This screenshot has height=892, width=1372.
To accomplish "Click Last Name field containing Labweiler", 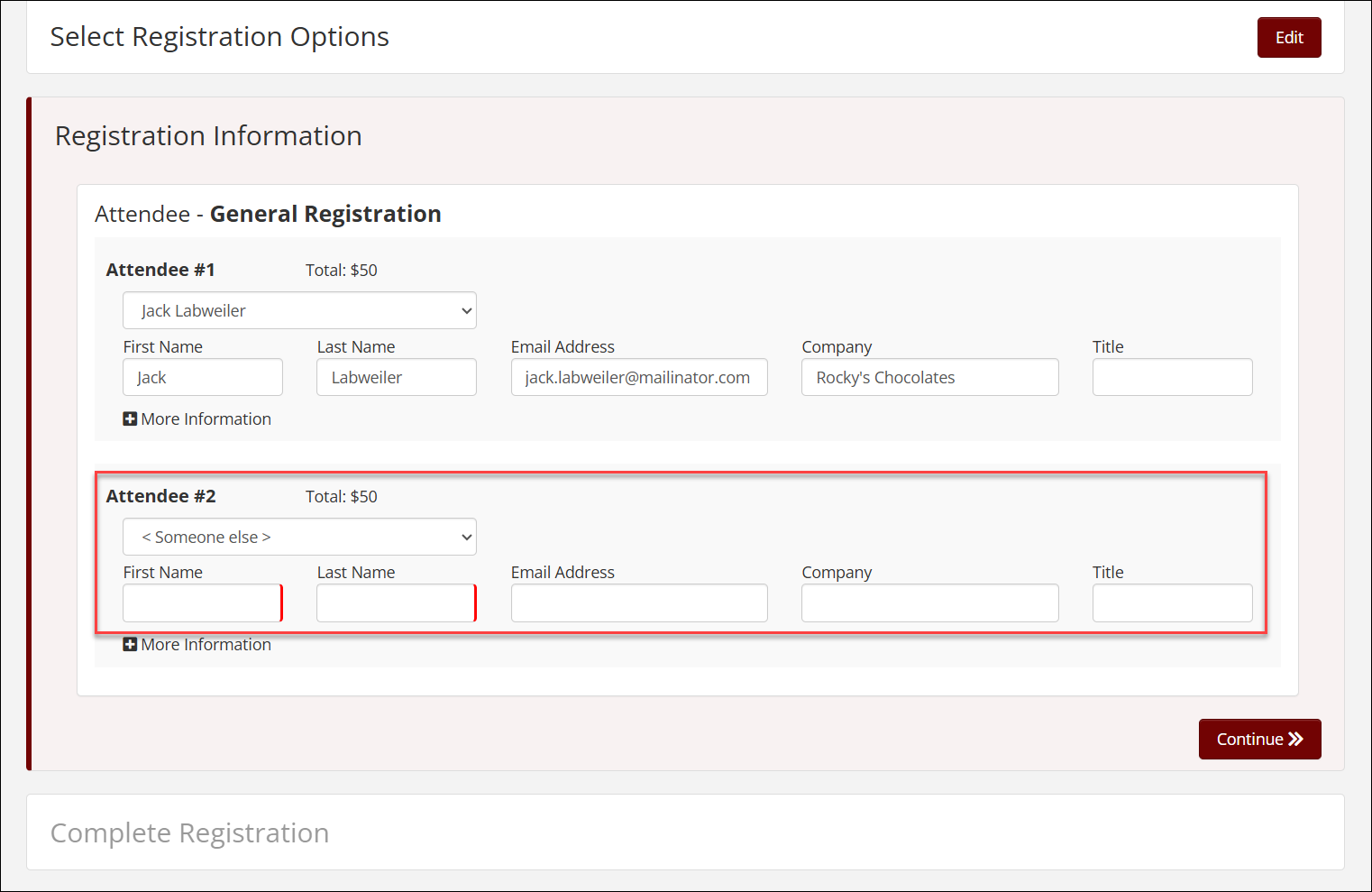I will click(x=396, y=377).
